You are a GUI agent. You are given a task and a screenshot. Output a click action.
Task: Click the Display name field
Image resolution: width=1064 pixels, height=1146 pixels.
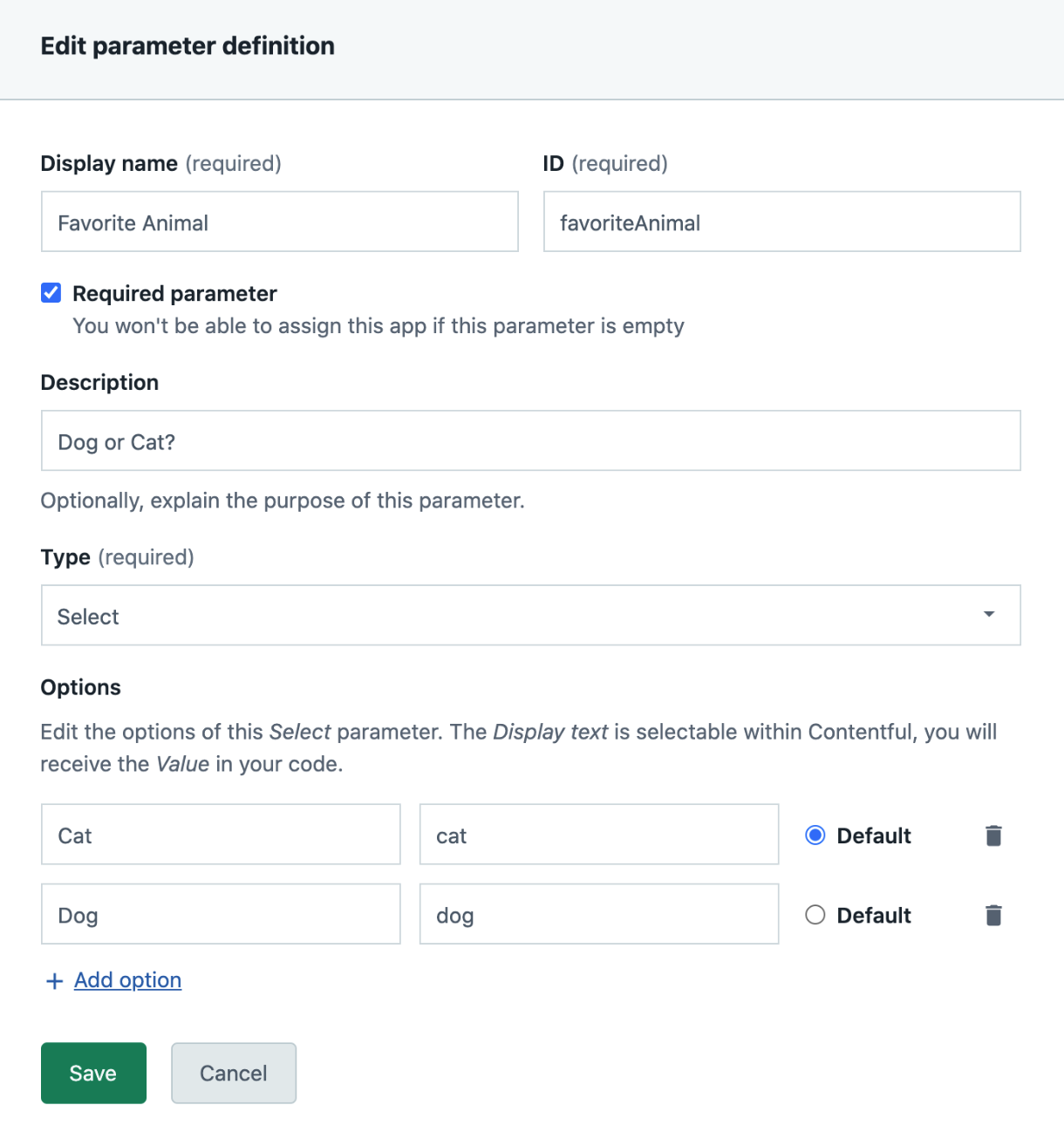(x=279, y=222)
